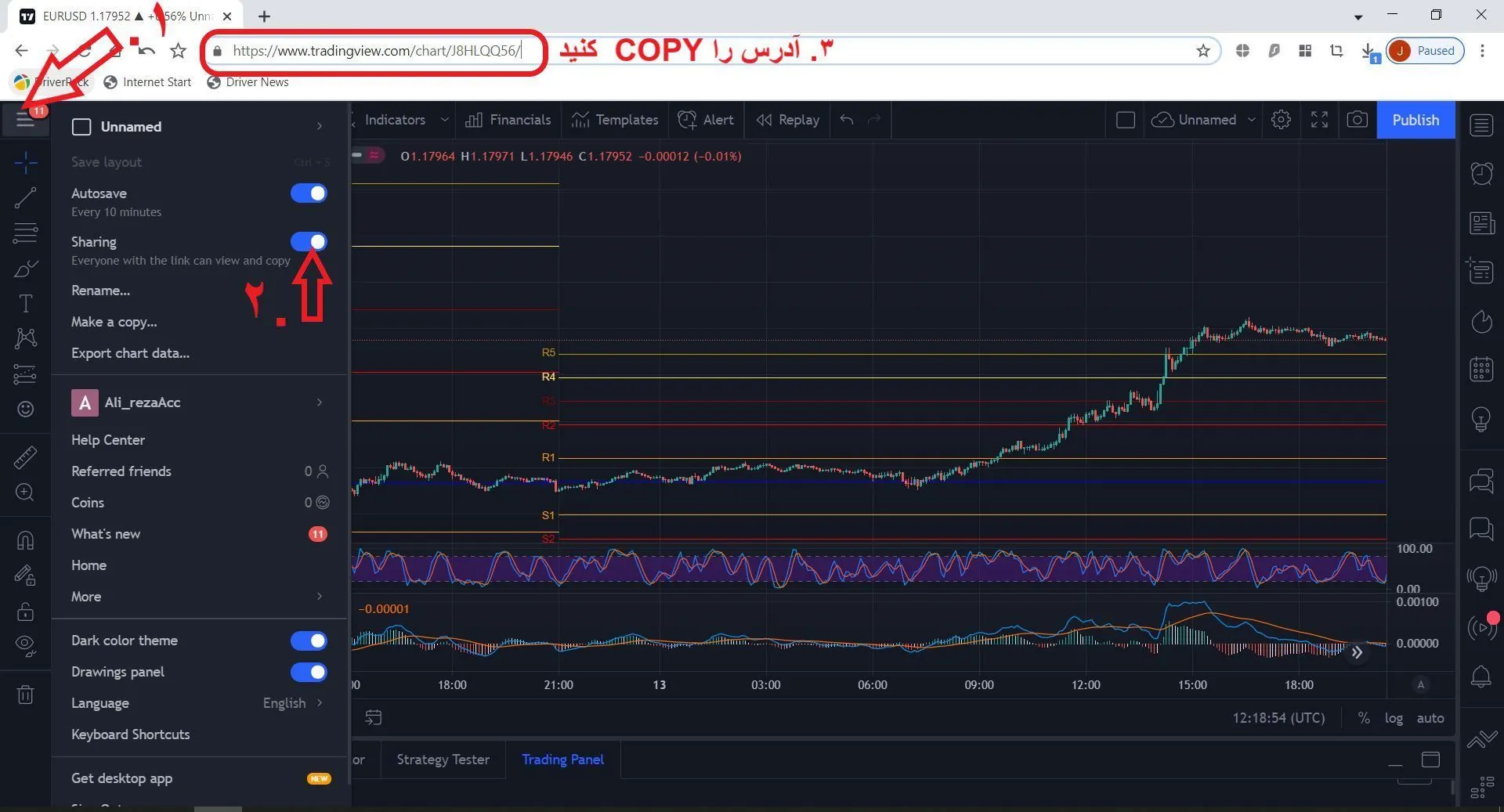Open the Driver News bookmark
Image resolution: width=1504 pixels, height=812 pixels.
248,82
